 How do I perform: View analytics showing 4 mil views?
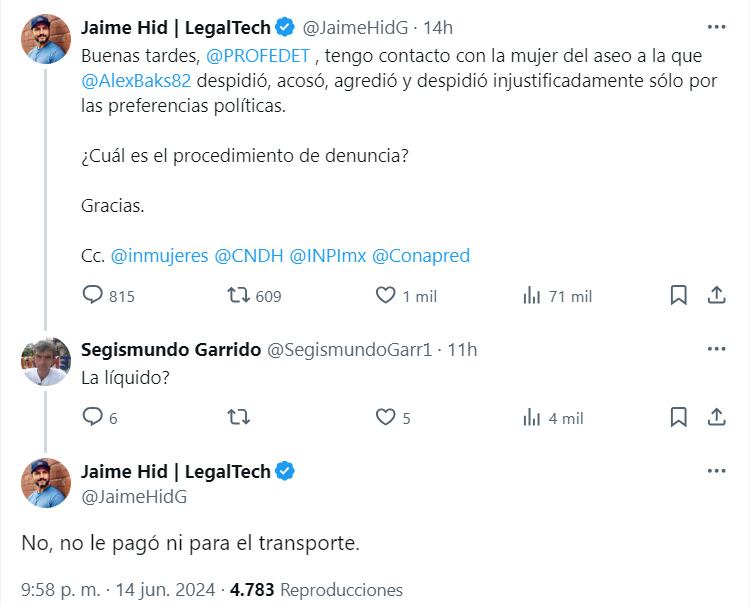[531, 418]
